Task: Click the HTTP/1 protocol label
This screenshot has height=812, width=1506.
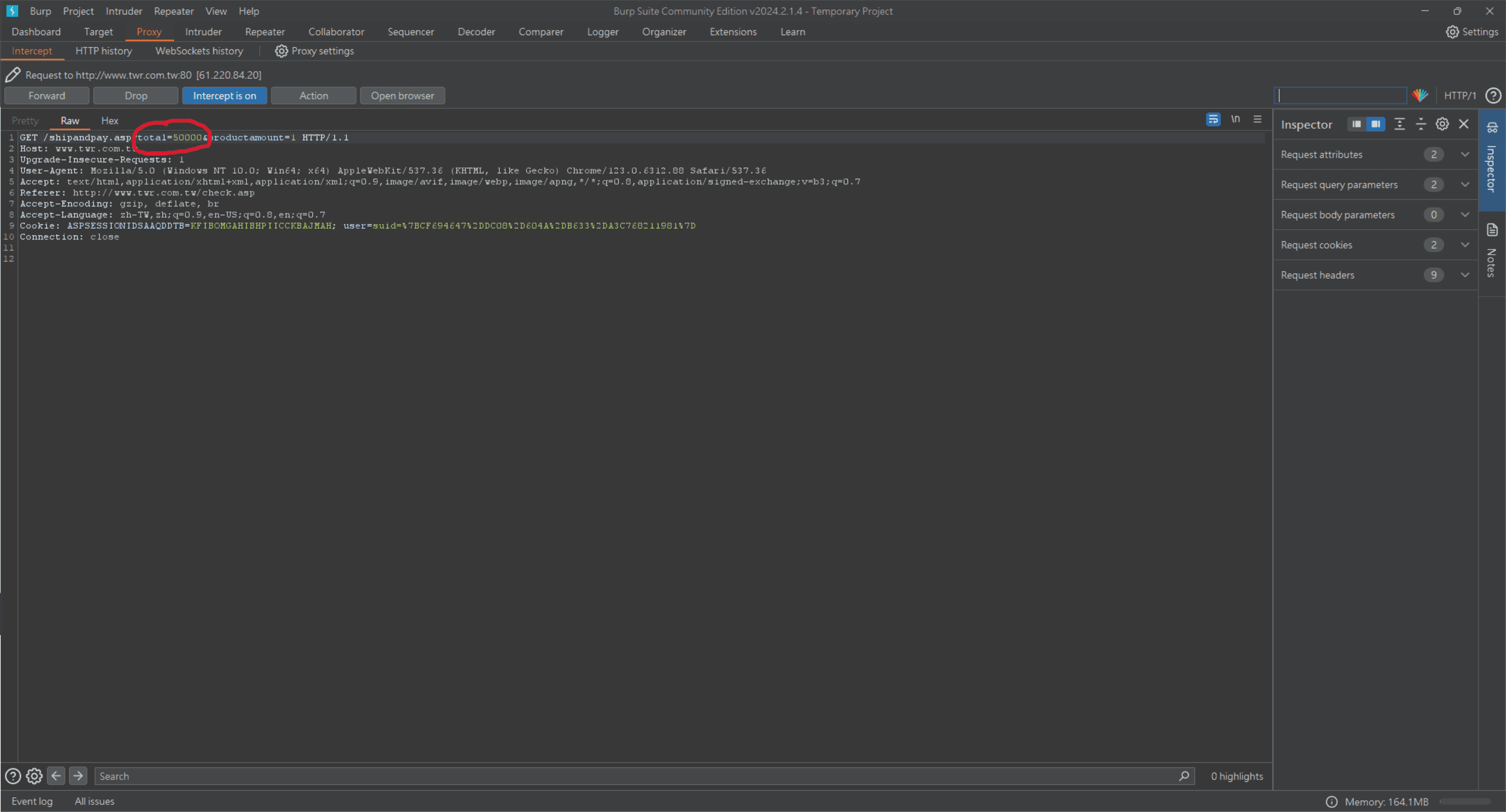Action: tap(1460, 95)
